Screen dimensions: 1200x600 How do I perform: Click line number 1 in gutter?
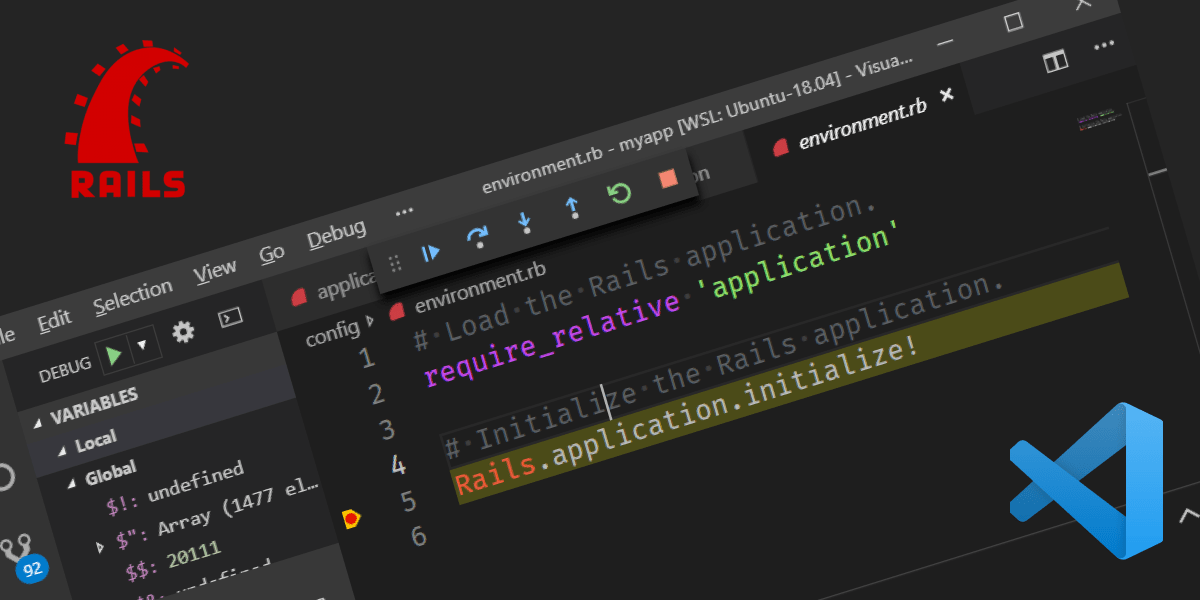(x=366, y=358)
